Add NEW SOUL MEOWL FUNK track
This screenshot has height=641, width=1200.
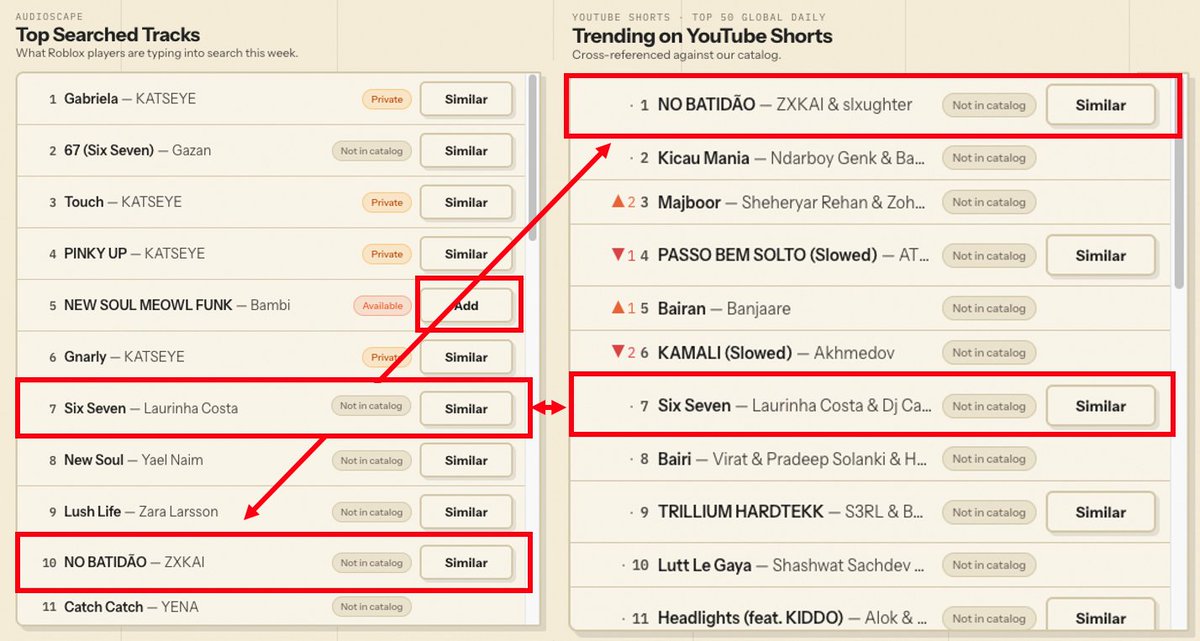pyautogui.click(x=466, y=305)
